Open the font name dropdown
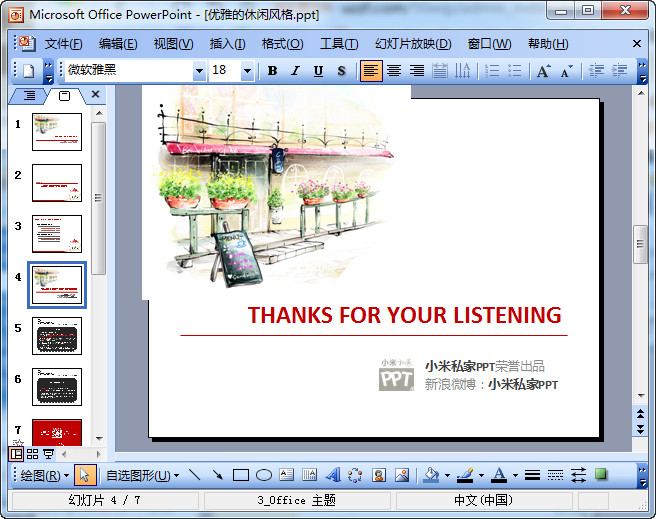Image resolution: width=656 pixels, height=519 pixels. click(x=199, y=71)
